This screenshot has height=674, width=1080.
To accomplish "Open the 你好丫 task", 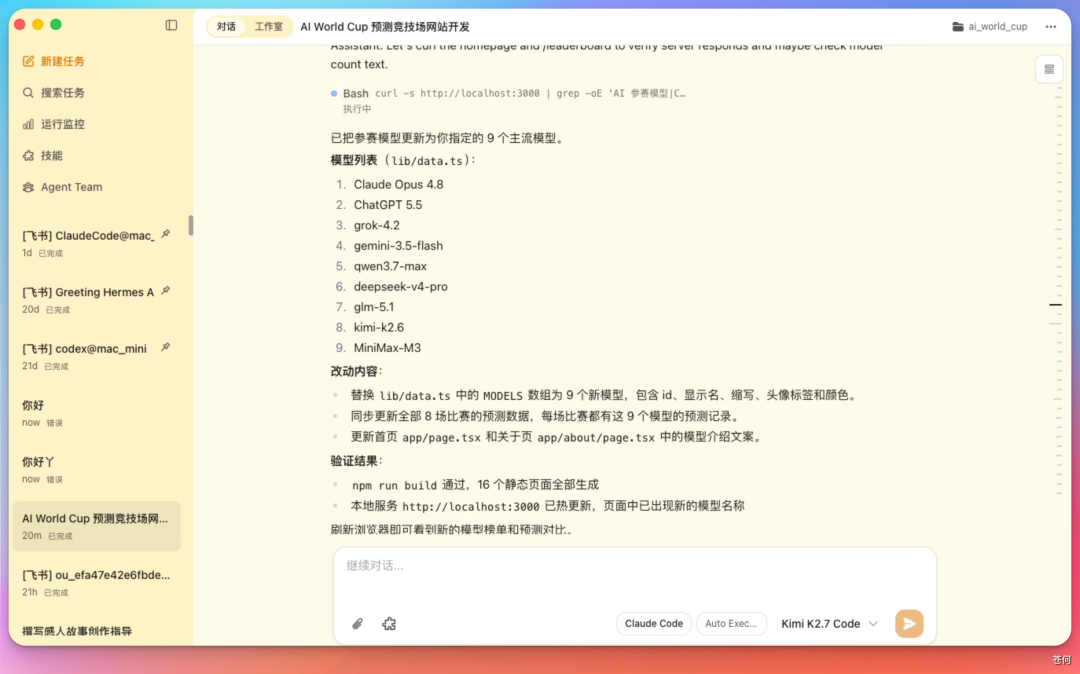I will [x=96, y=470].
